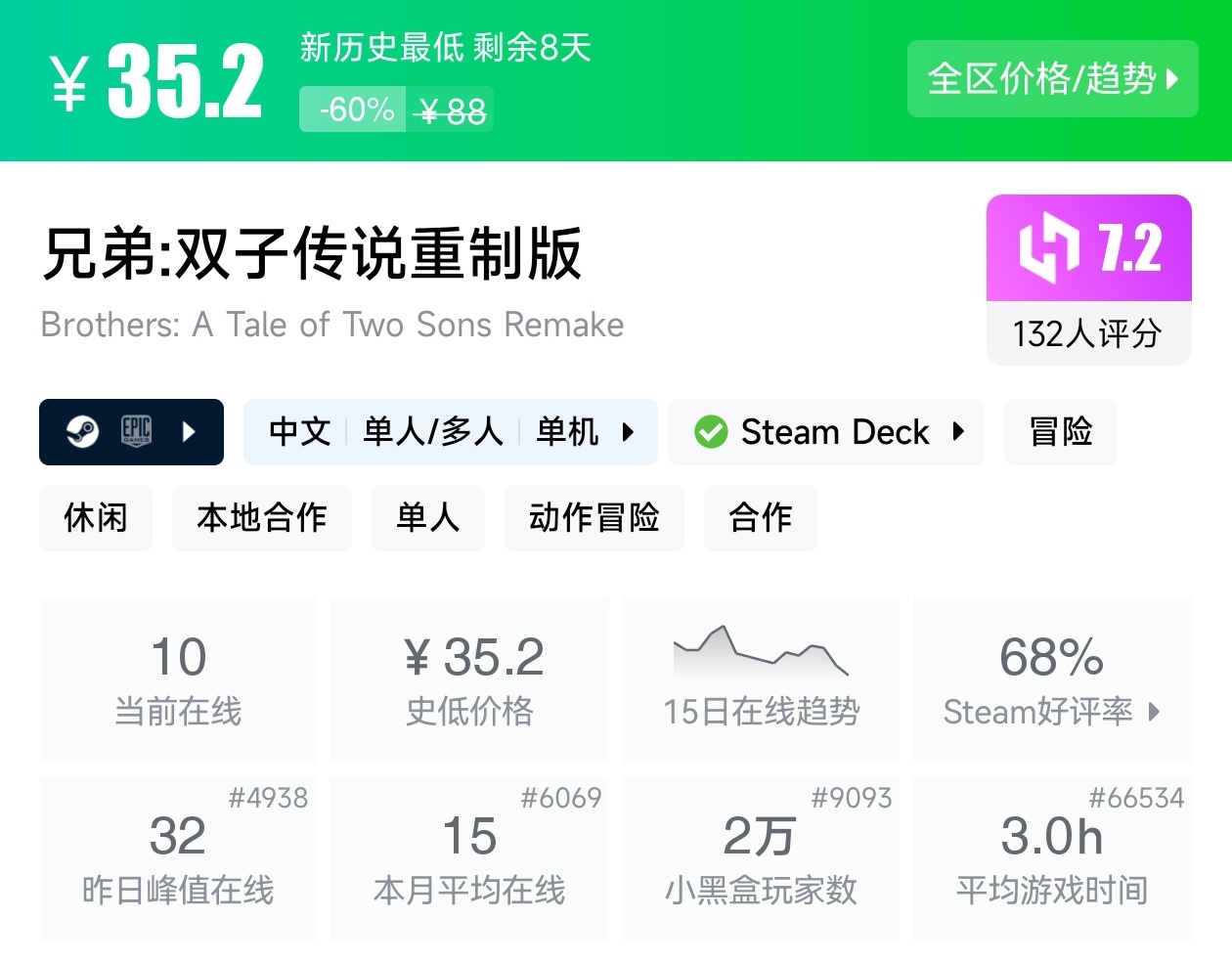This screenshot has height=962, width=1232.
Task: Open the 132人评分 rating count
Action: 1087,334
